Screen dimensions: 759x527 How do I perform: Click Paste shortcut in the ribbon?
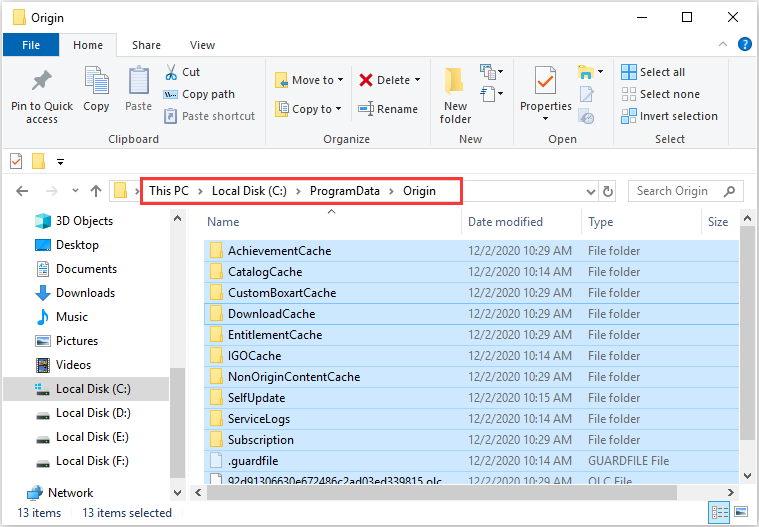coord(209,116)
